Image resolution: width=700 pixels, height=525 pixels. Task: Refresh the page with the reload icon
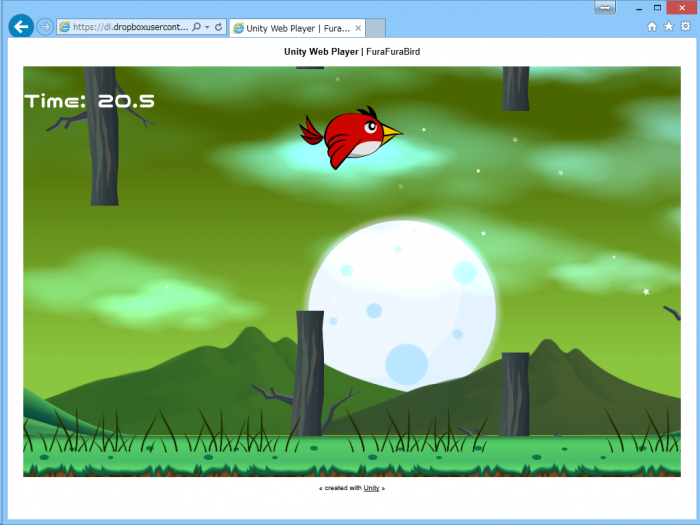pyautogui.click(x=218, y=27)
